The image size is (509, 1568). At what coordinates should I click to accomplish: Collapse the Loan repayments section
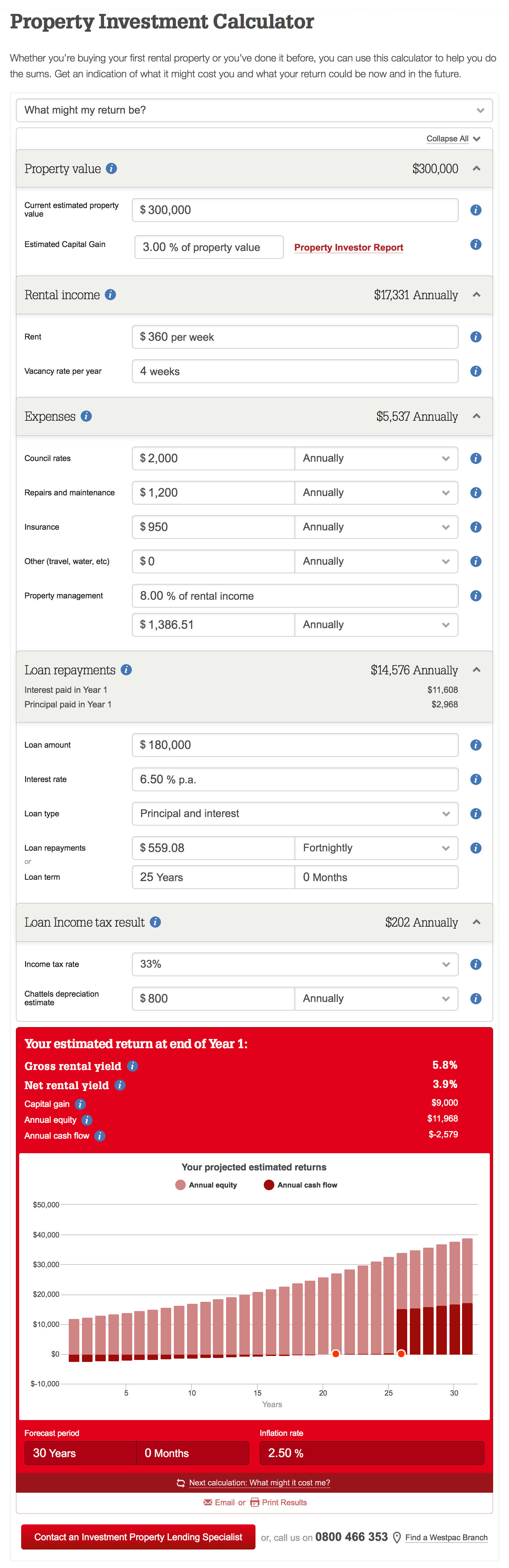[477, 669]
